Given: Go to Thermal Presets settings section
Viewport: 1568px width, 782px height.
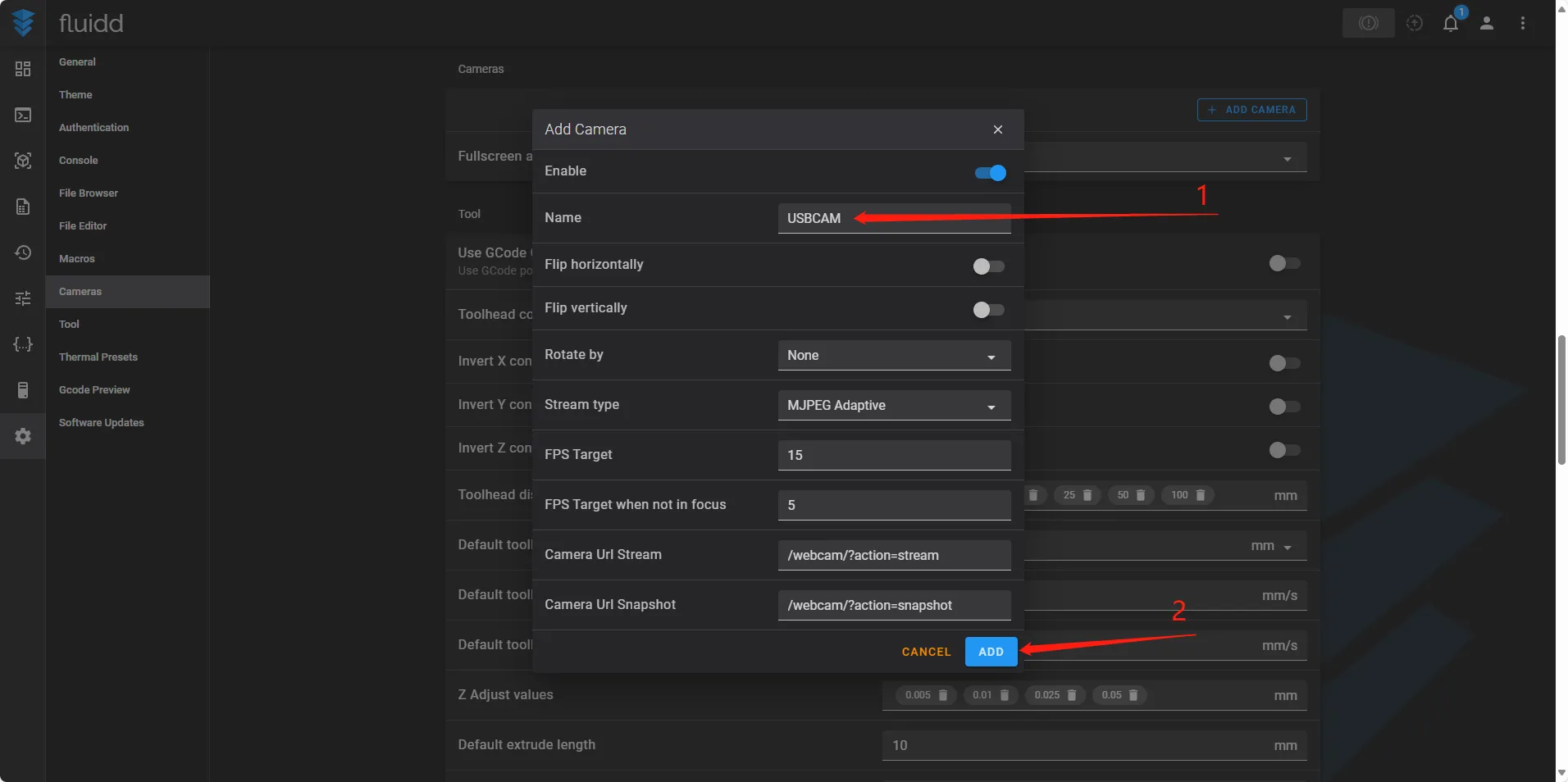Looking at the screenshot, I should point(98,357).
